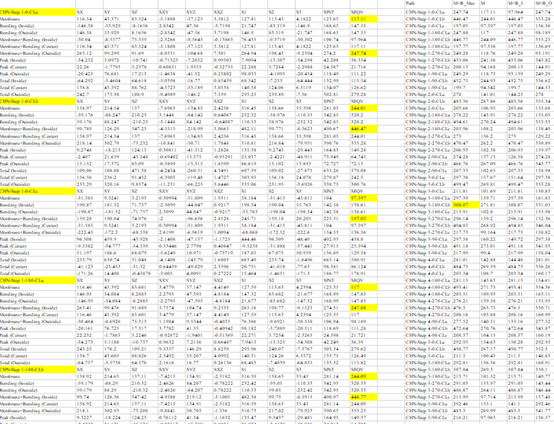Screen dimensions: 554x424
Task: Select 471.38 in the SZ column
Action: point(138,170)
